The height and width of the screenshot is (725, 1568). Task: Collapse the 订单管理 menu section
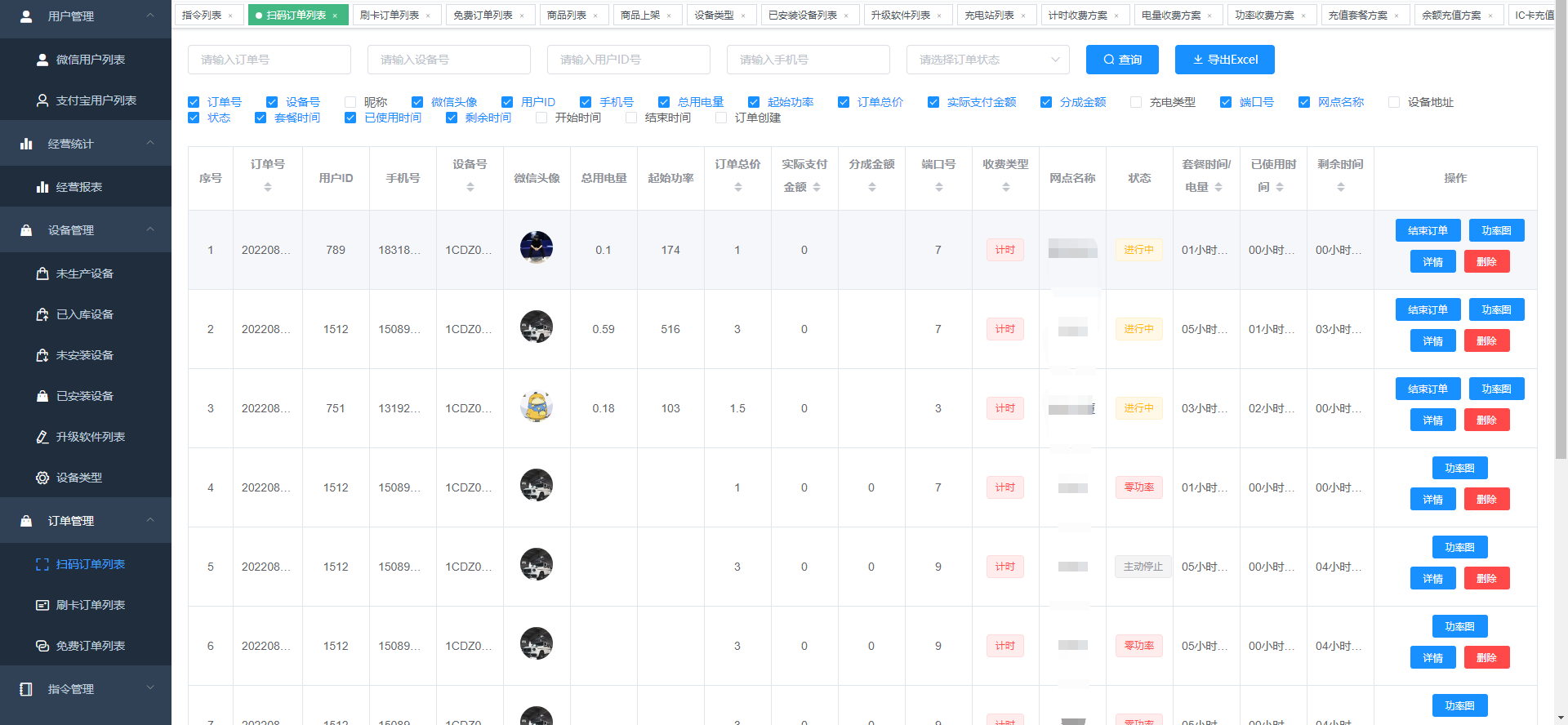tap(150, 520)
